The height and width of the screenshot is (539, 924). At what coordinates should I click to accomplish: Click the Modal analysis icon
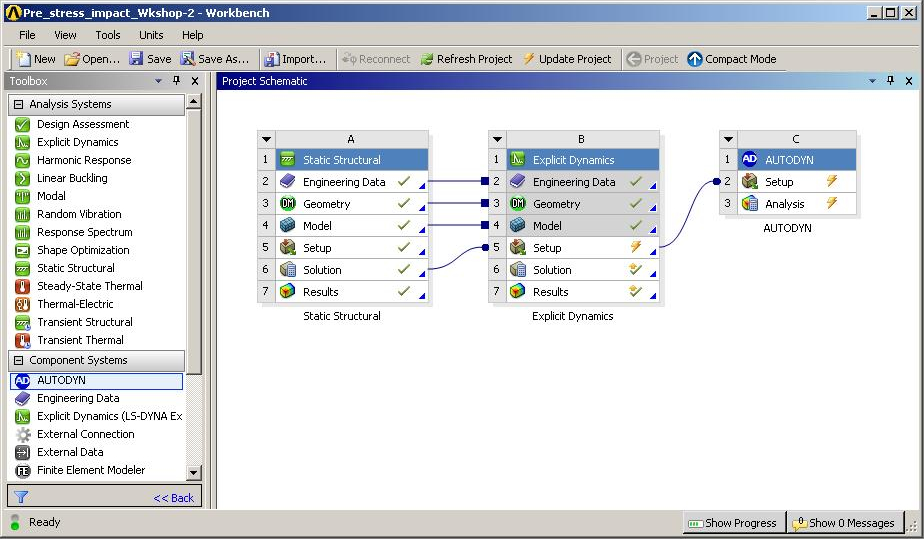coord(22,196)
